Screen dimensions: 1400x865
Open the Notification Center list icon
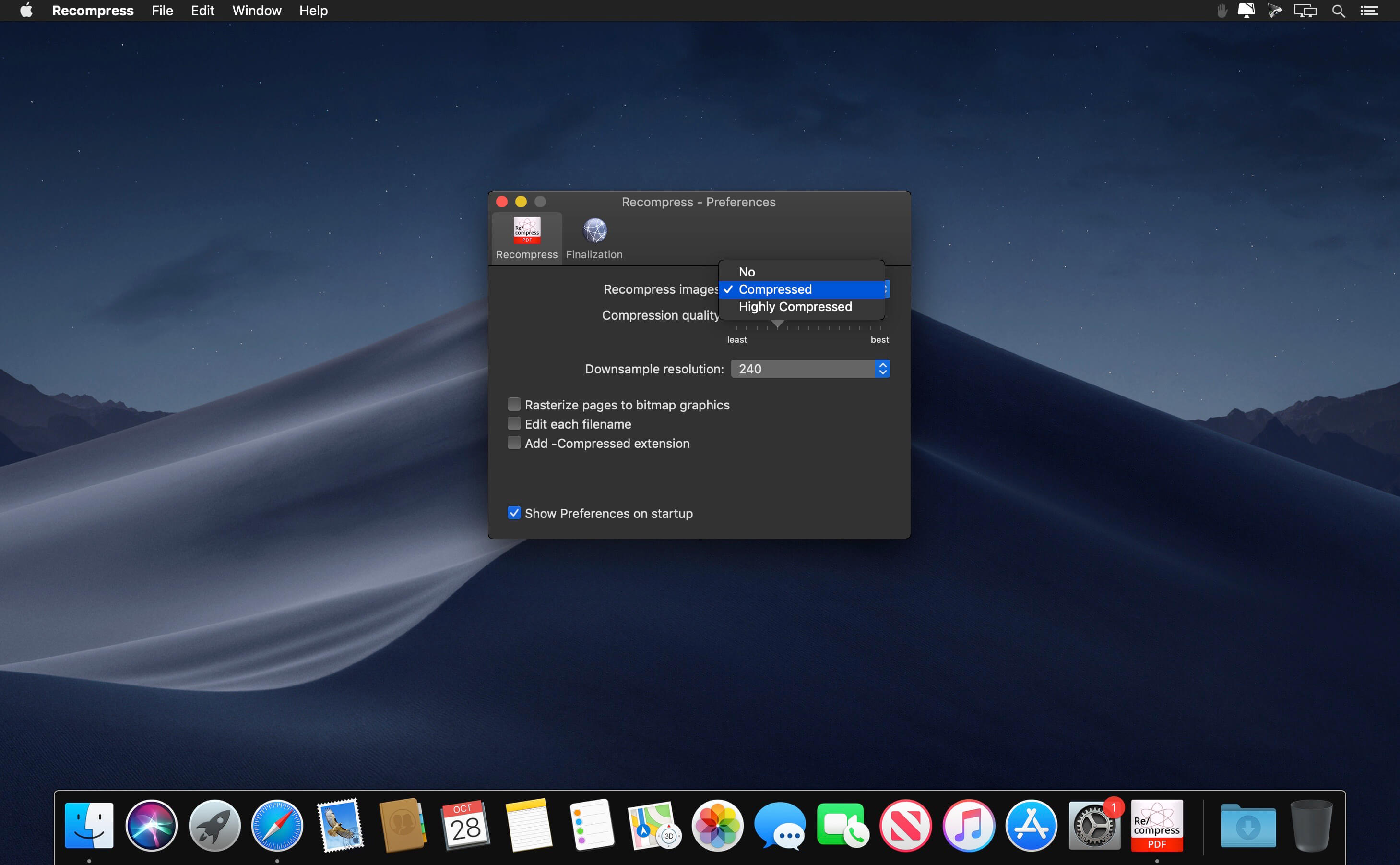click(x=1368, y=11)
